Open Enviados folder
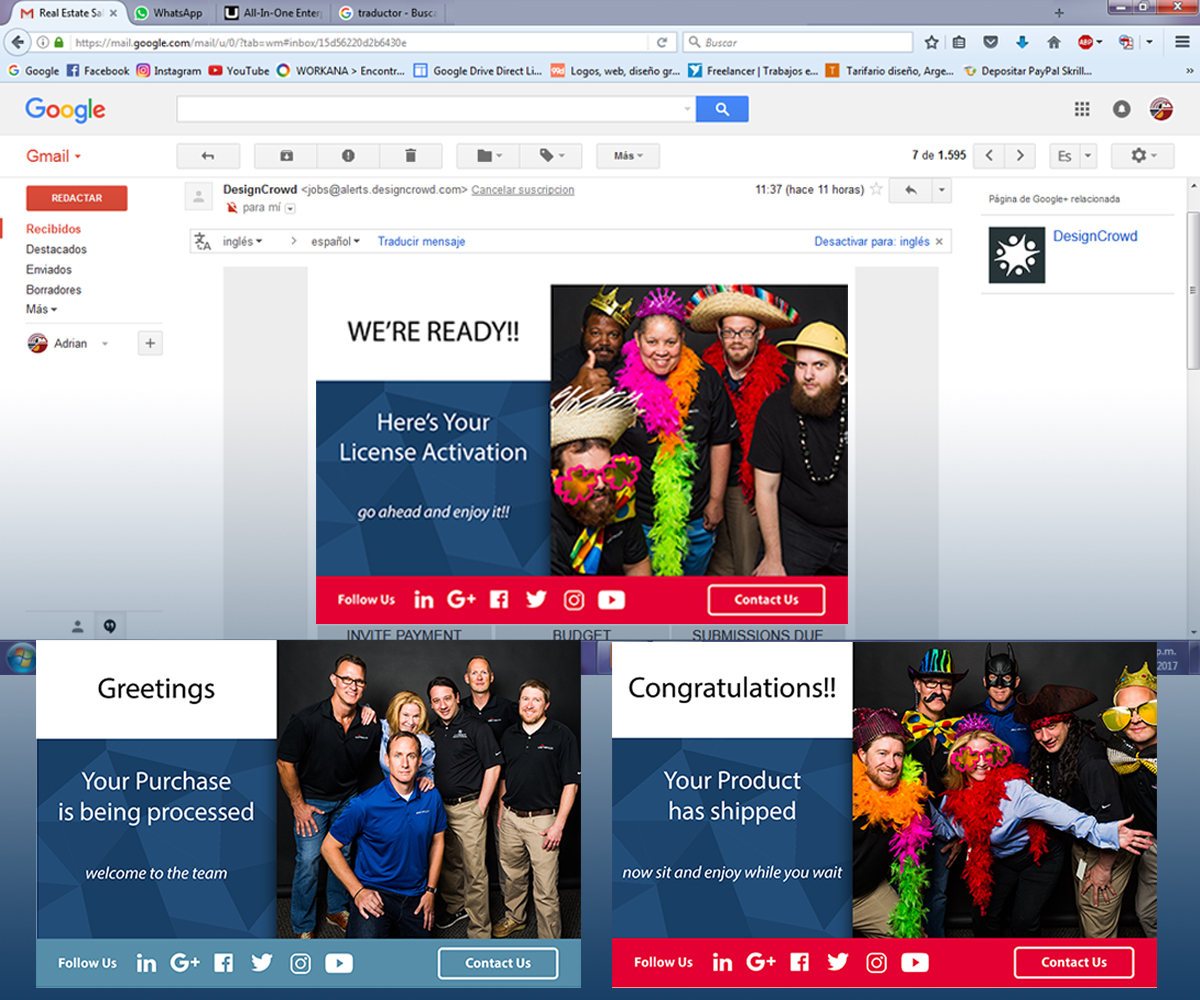This screenshot has height=1000, width=1200. click(49, 269)
